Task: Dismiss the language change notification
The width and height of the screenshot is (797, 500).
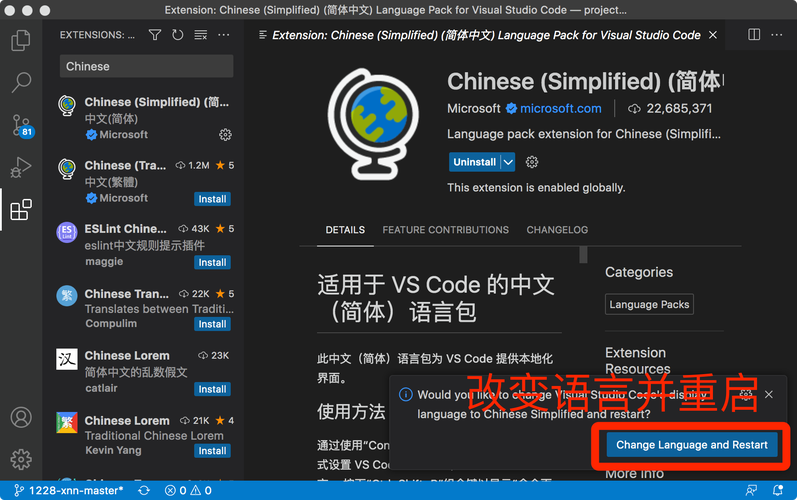Action: point(769,394)
